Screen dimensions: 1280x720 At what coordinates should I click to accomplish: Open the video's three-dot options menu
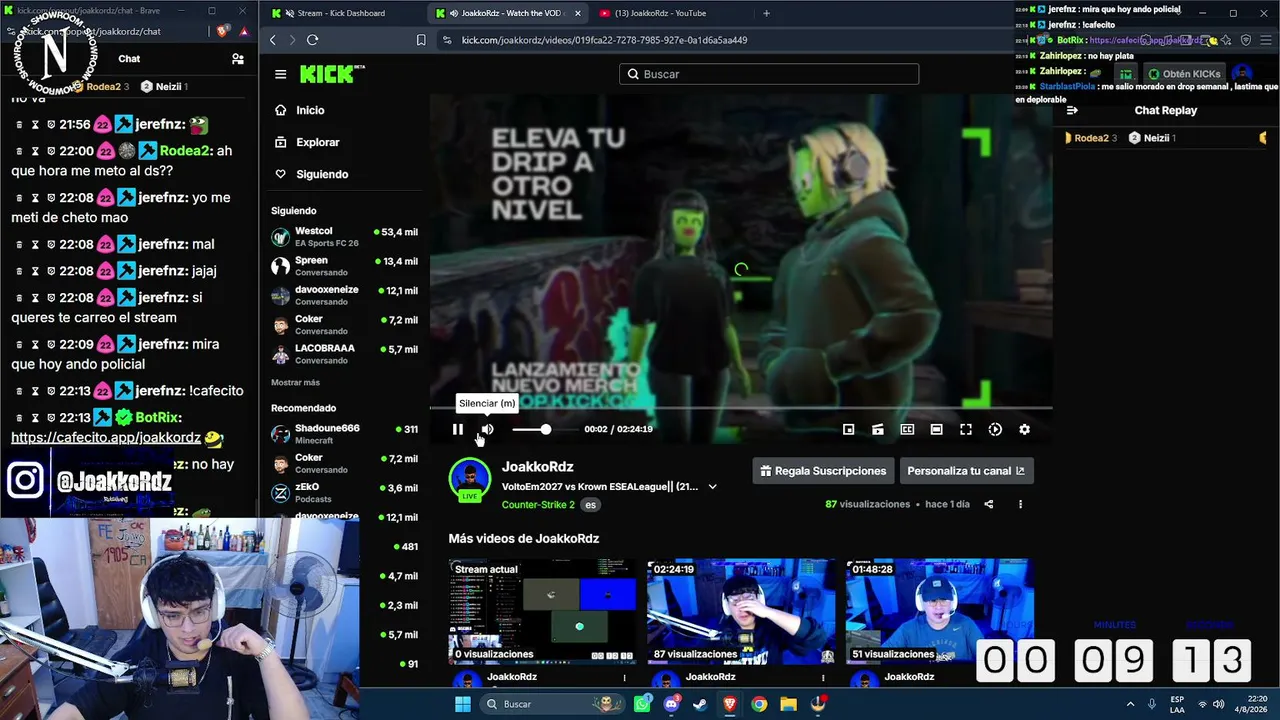click(x=1020, y=505)
